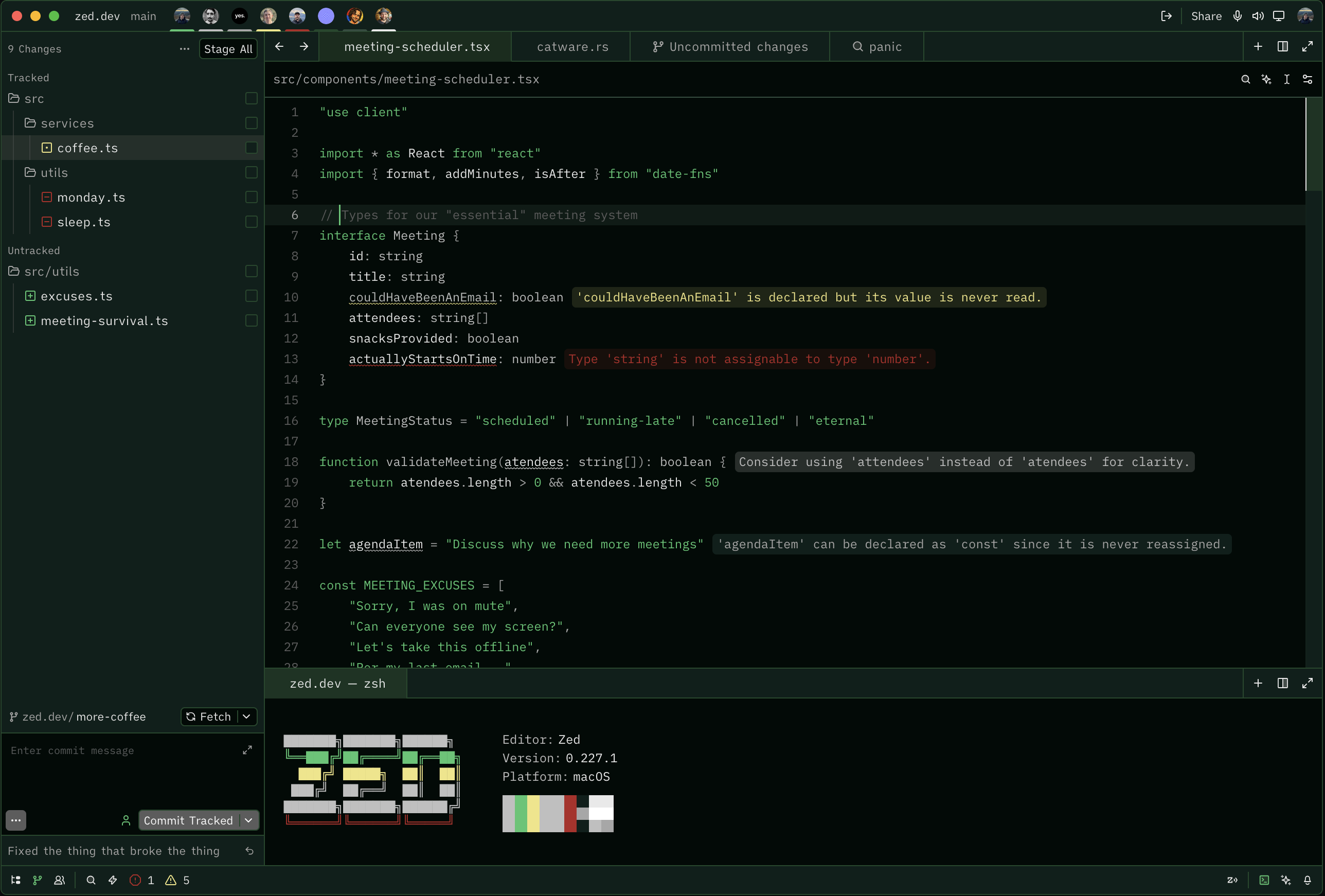The width and height of the screenshot is (1325, 896).
Task: Split the editor pane with split icon
Action: point(1283,47)
